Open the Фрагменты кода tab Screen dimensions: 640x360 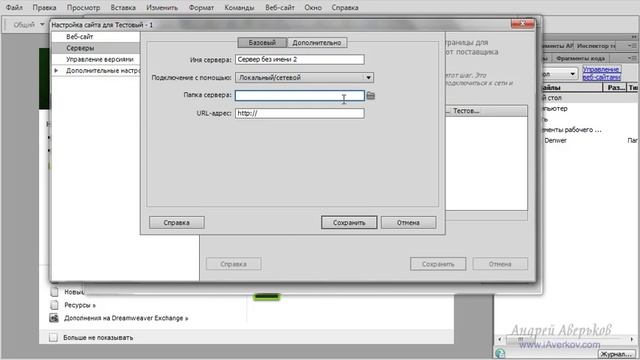[580, 59]
